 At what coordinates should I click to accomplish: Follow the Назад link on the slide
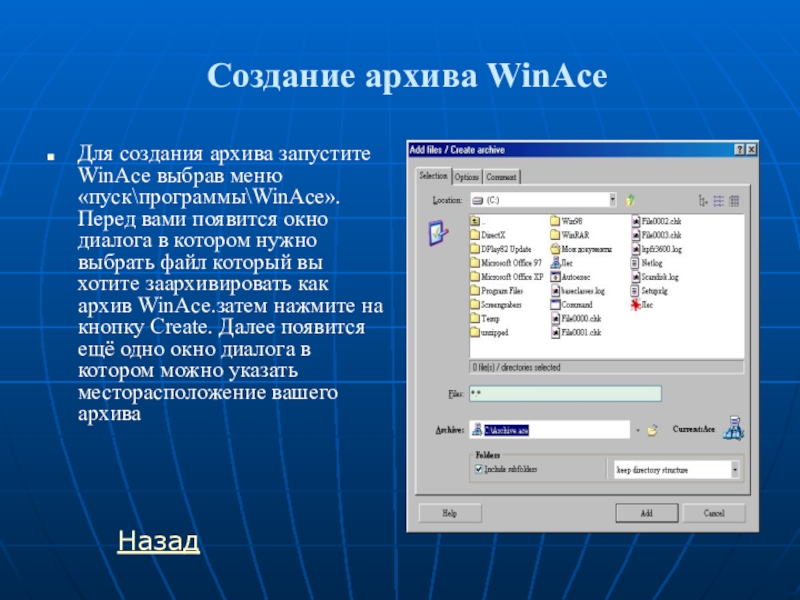158,540
